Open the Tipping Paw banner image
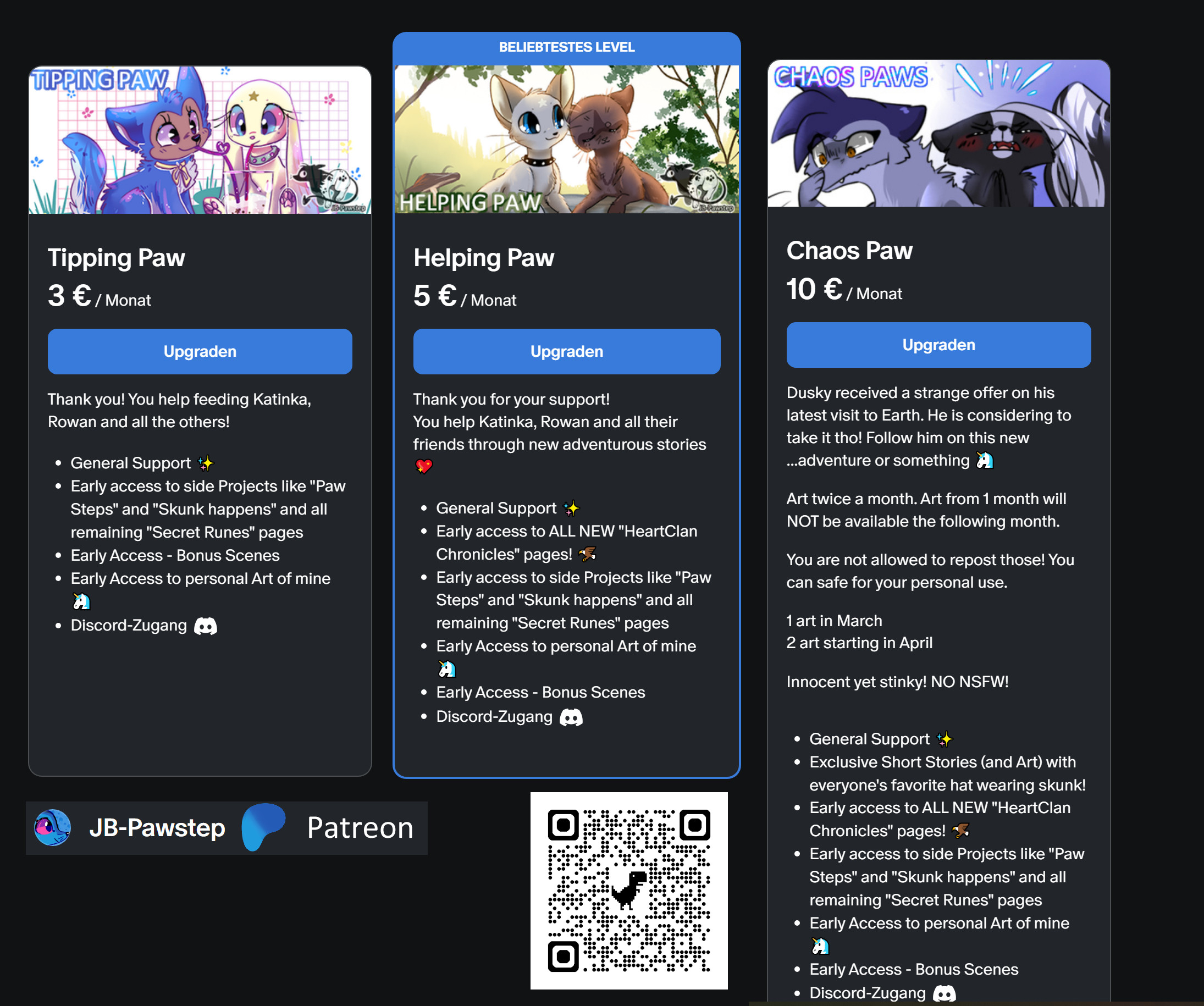1204x1006 pixels. [200, 140]
